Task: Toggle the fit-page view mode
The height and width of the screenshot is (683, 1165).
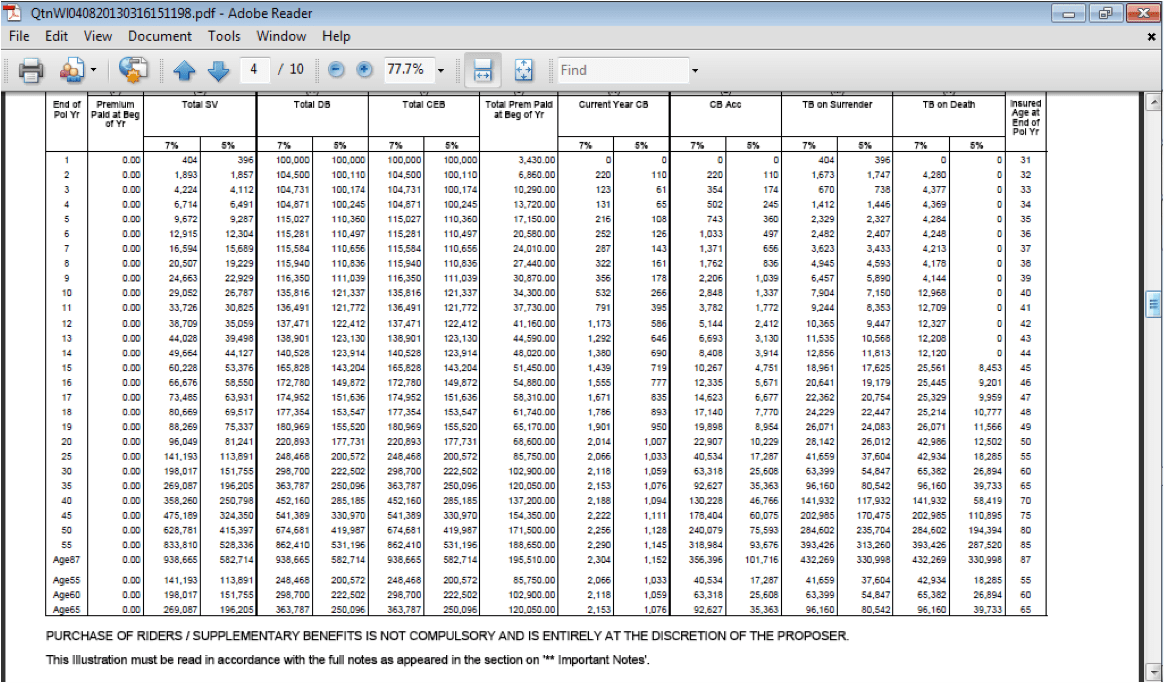Action: [522, 70]
